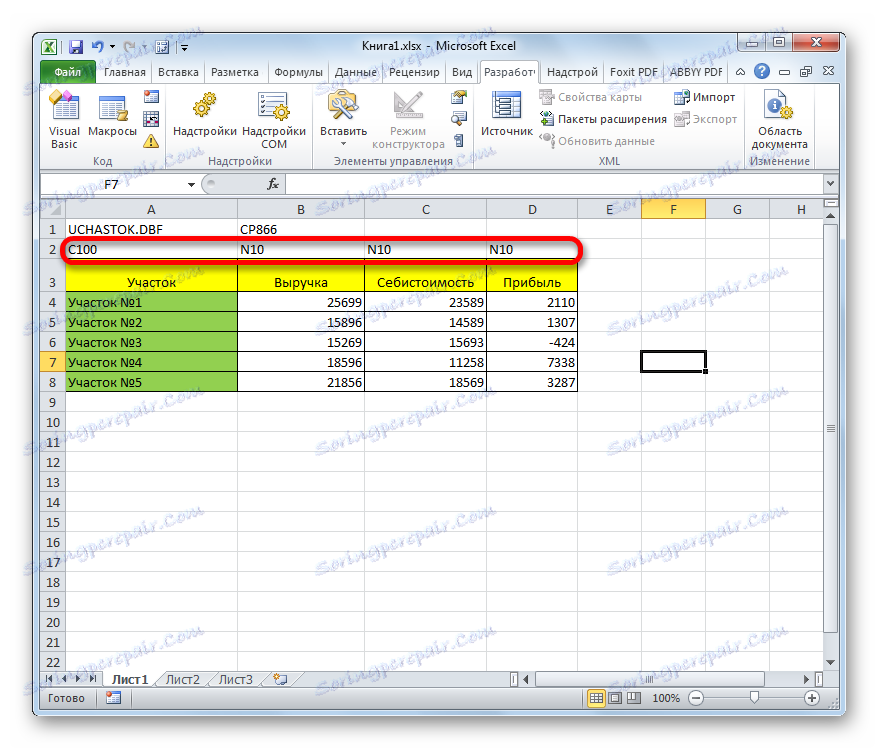
Task: Switch to sheet Лист2
Action: click(183, 679)
